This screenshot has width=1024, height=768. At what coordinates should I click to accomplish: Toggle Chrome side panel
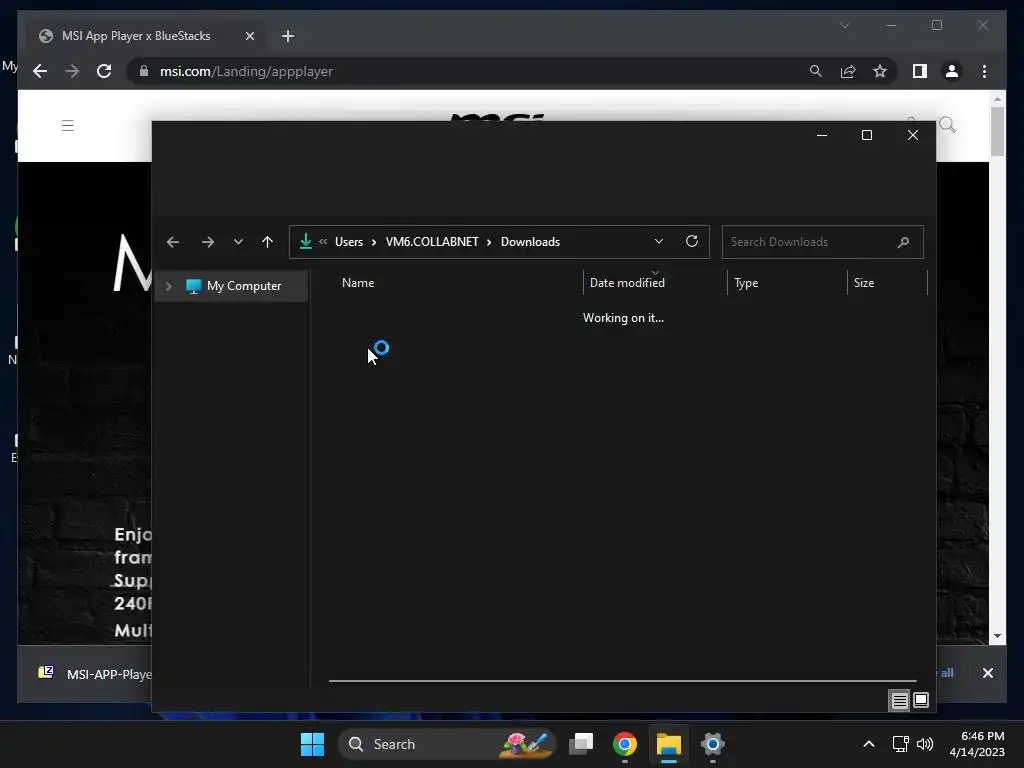tap(920, 71)
